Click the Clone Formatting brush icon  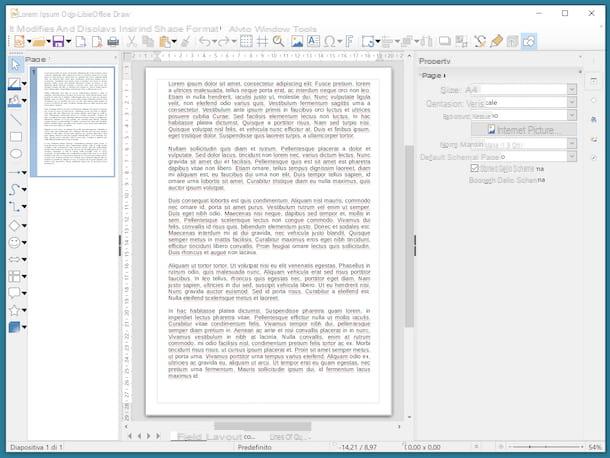(186, 41)
